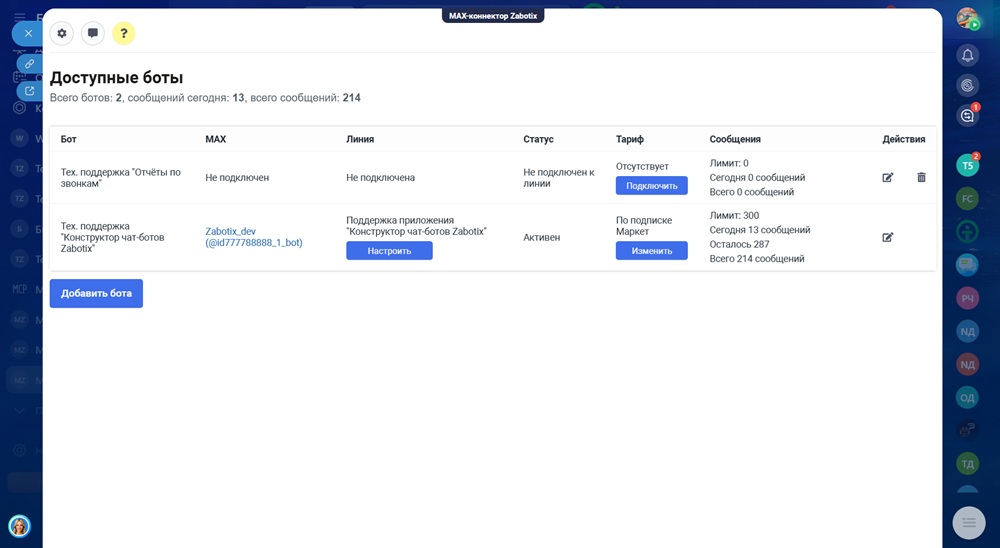Open the yellow help question mark
Image resolution: width=1000 pixels, height=548 pixels.
124,33
